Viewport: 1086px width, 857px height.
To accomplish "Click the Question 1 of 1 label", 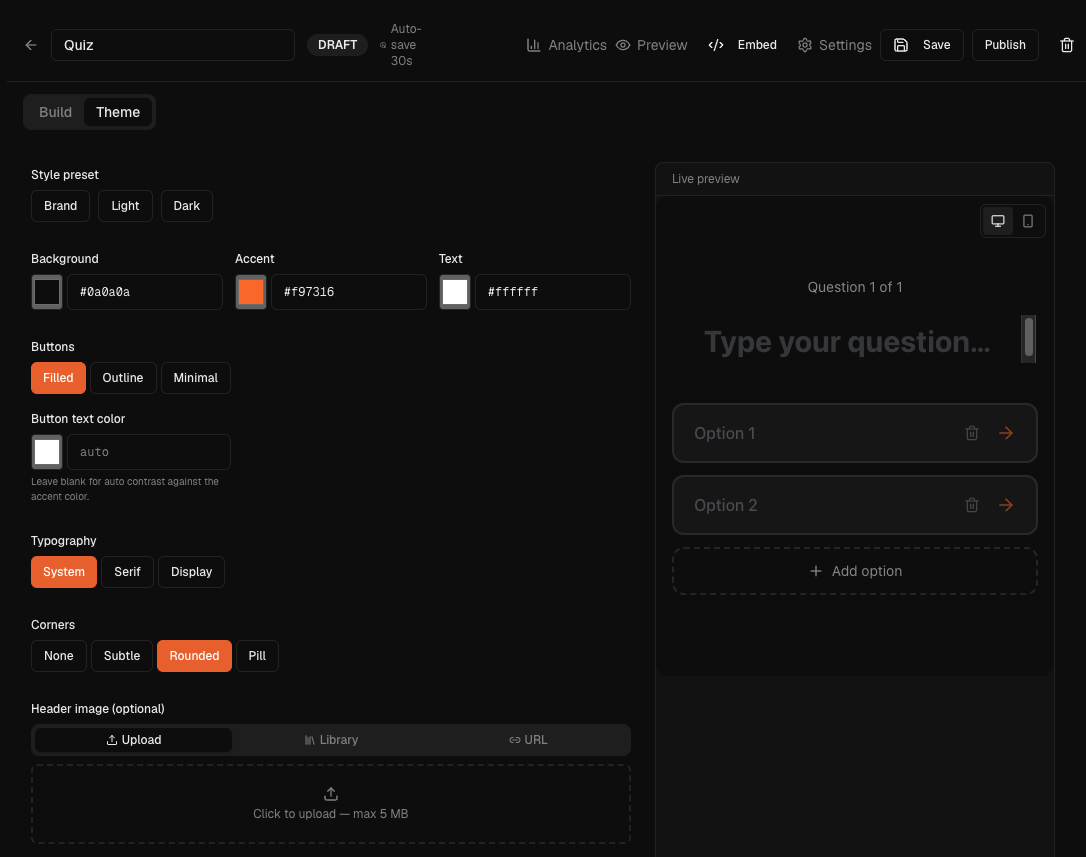I will (x=855, y=287).
